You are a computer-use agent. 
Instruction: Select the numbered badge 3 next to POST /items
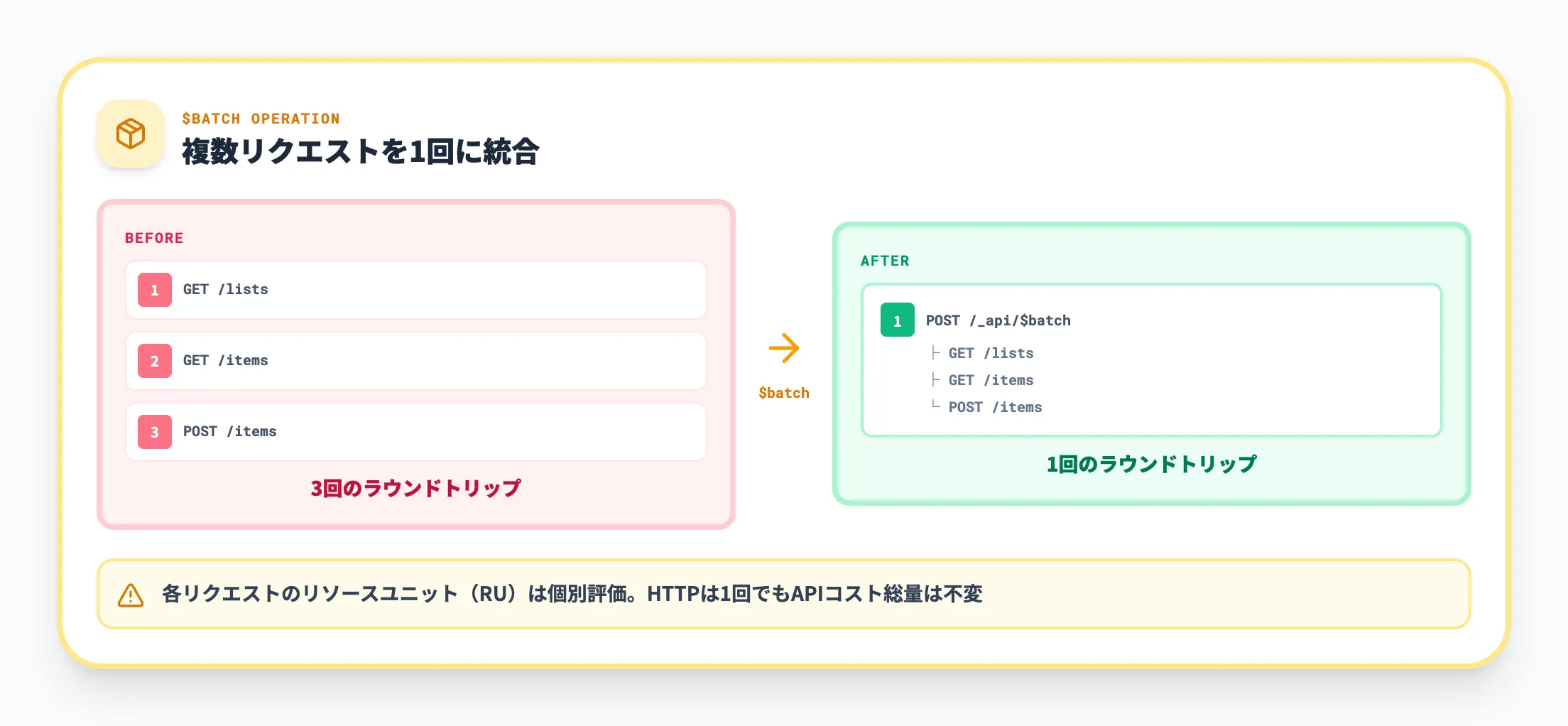[x=154, y=432]
